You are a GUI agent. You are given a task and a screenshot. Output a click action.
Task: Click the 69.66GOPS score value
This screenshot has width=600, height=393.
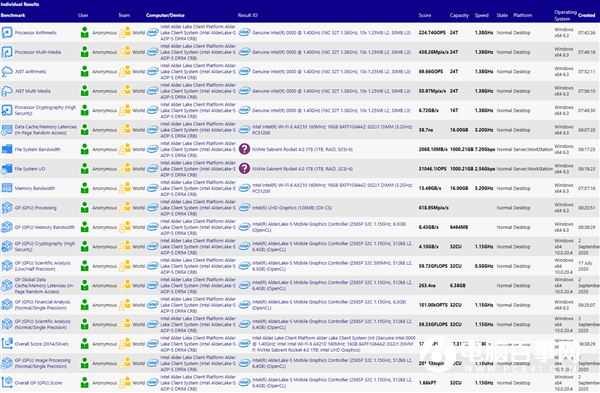click(431, 72)
